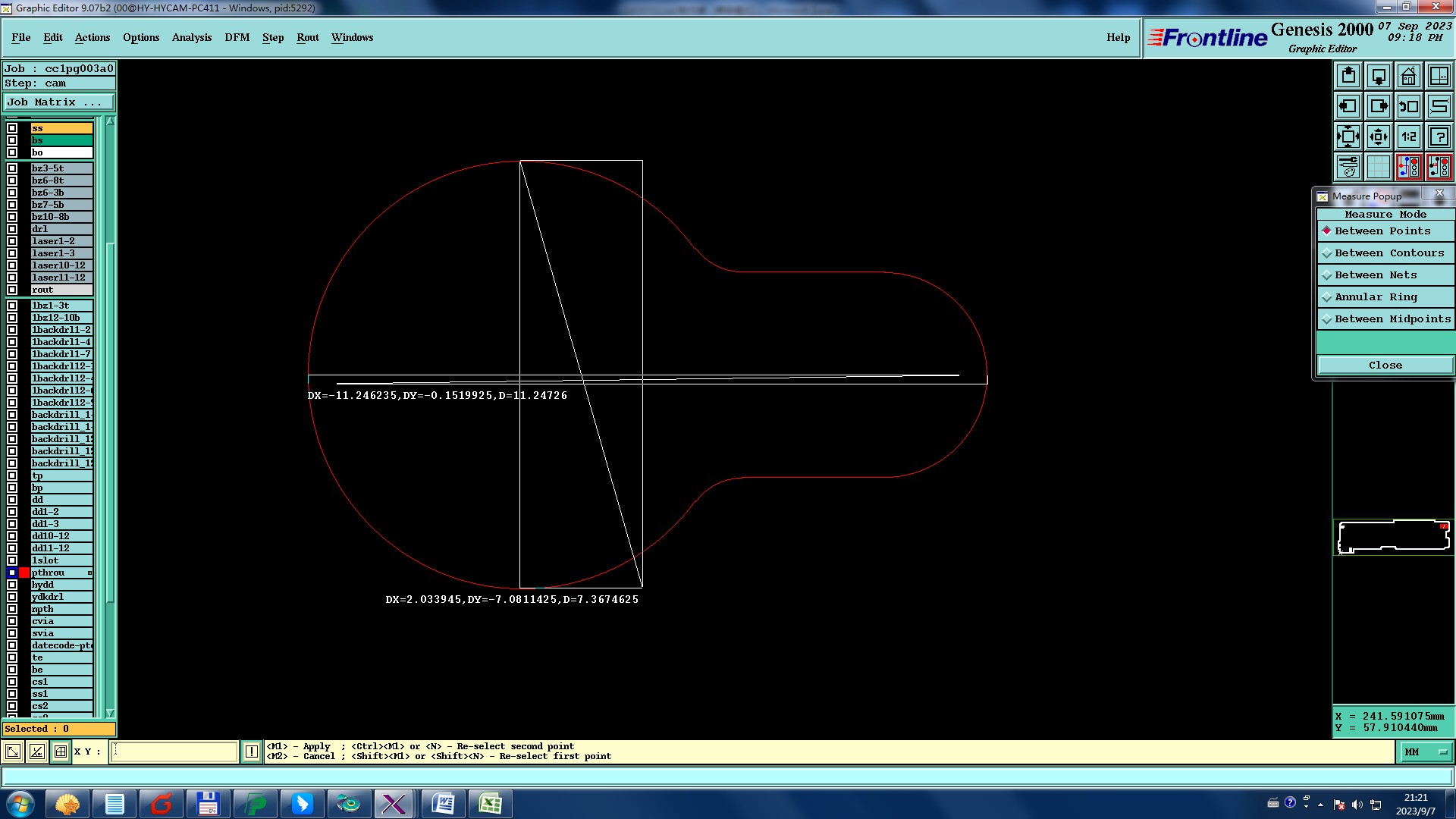Click the question mark help-area icon
The width and height of the screenshot is (1456, 819).
pos(1439,136)
